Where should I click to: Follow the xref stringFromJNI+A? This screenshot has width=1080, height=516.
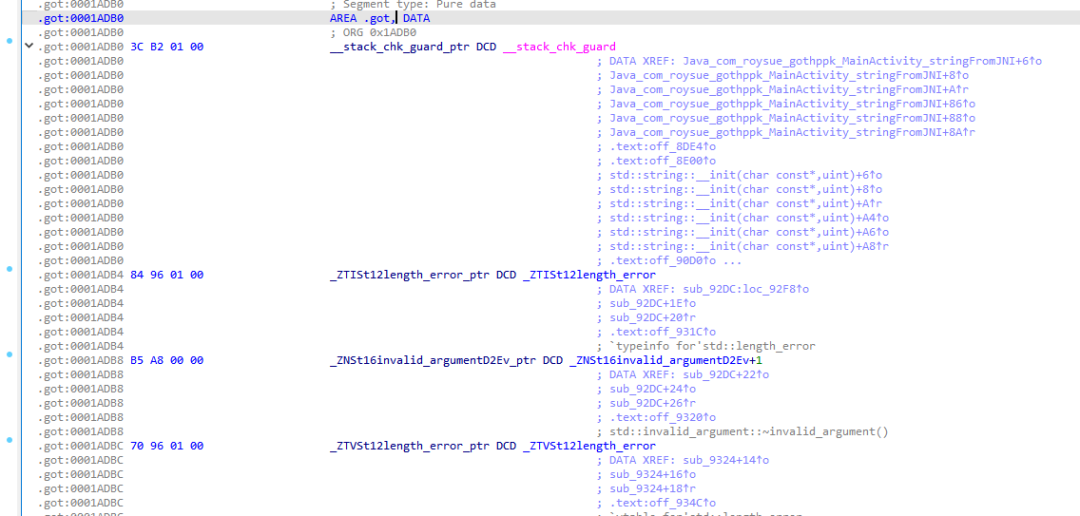[x=789, y=90]
